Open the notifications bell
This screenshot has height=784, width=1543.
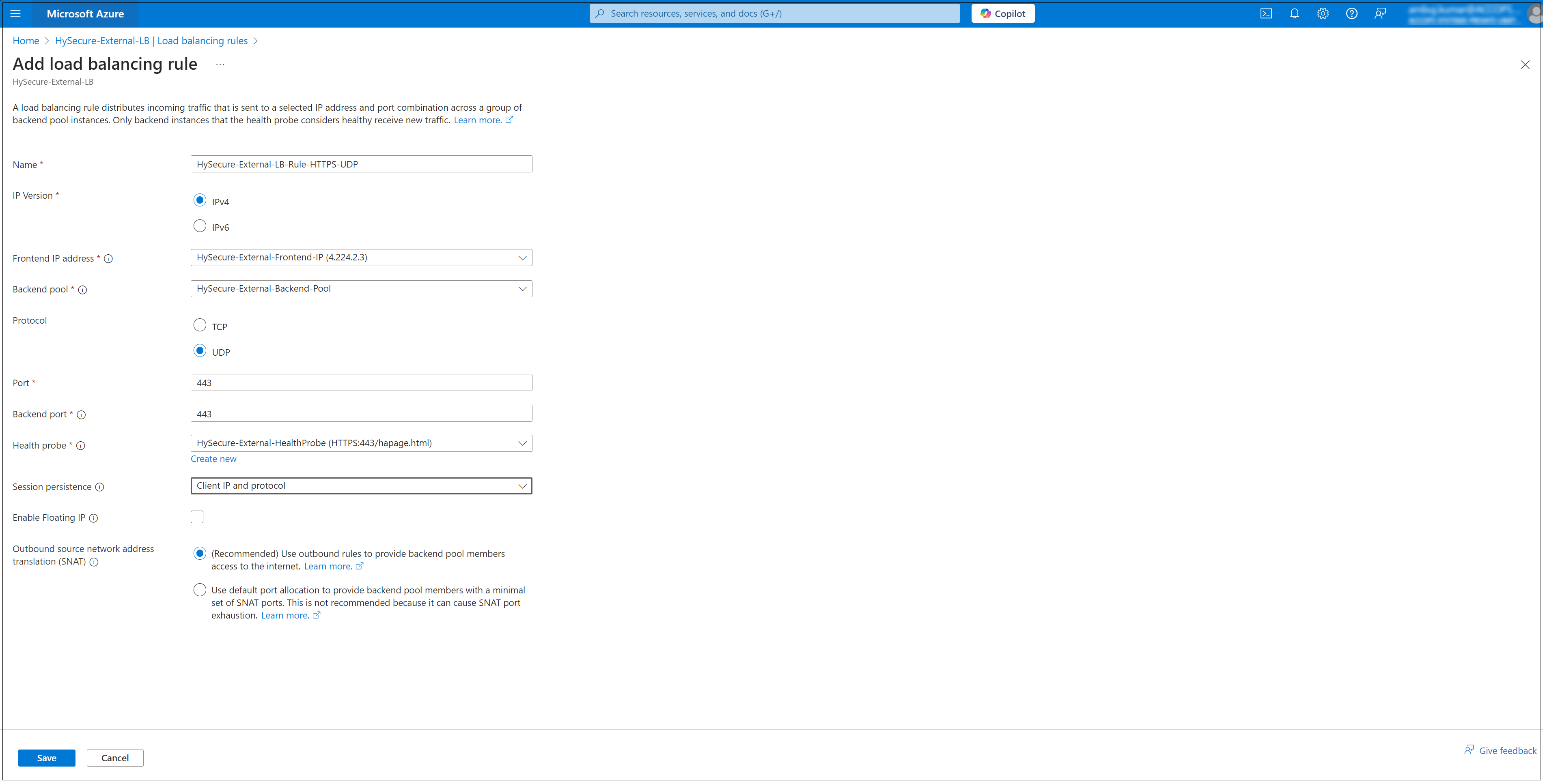[x=1294, y=14]
